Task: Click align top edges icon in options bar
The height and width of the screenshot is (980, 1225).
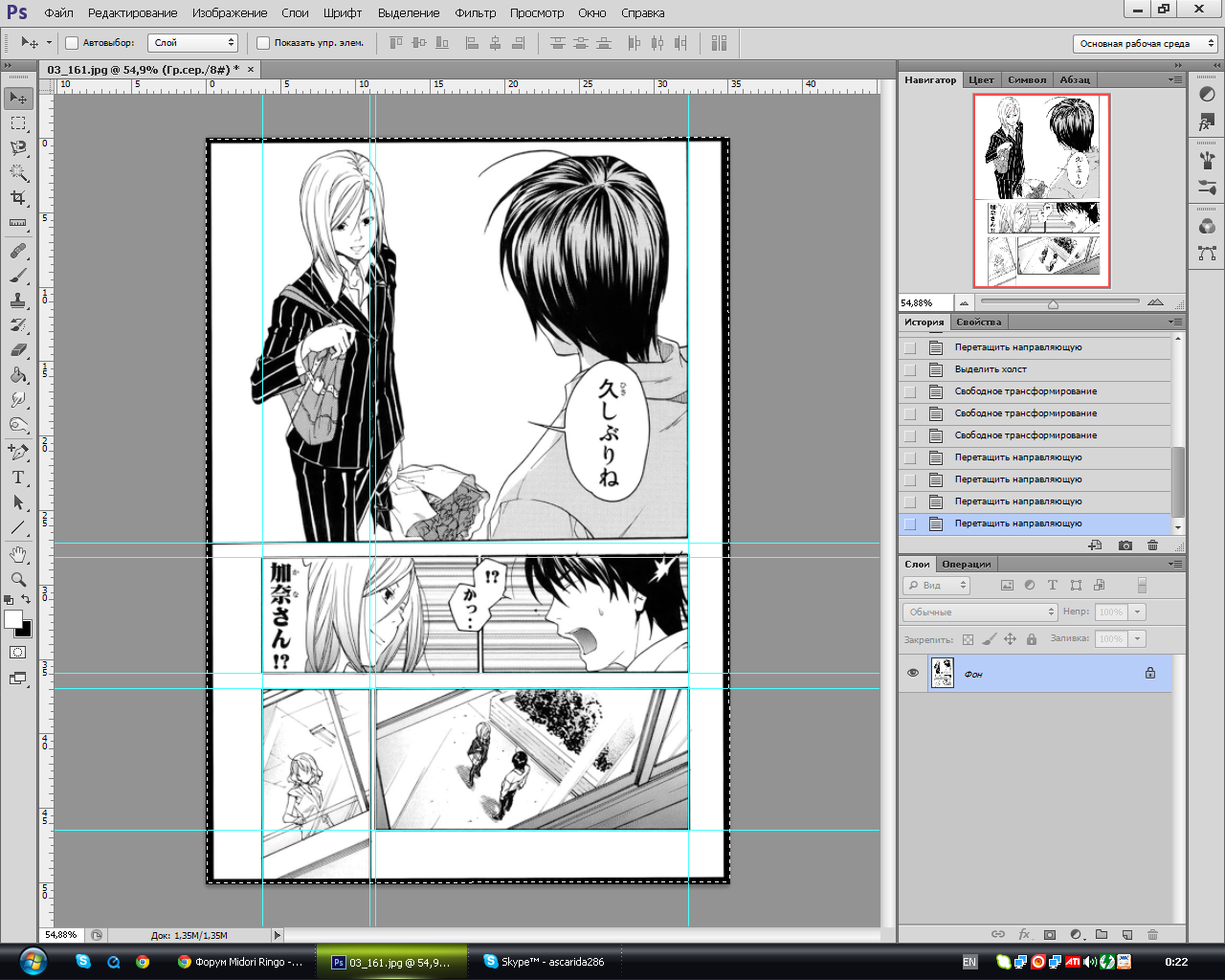Action: (396, 43)
